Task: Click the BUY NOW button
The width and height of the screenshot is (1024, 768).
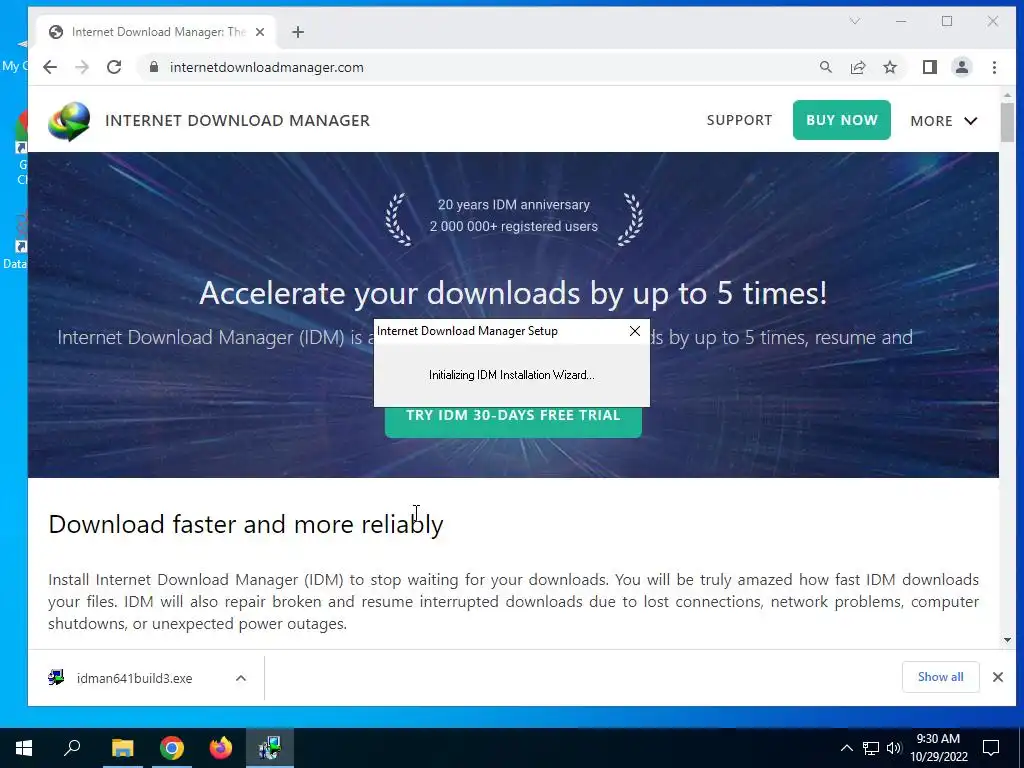Action: 842,120
